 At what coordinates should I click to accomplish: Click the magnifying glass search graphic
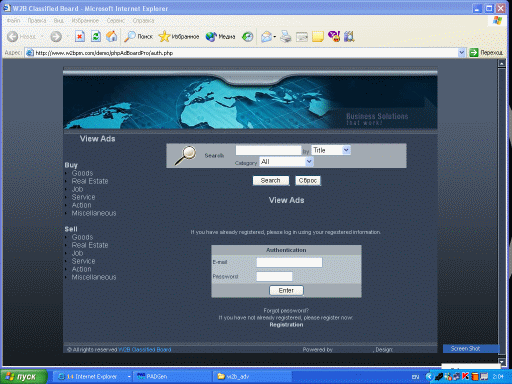[x=185, y=155]
